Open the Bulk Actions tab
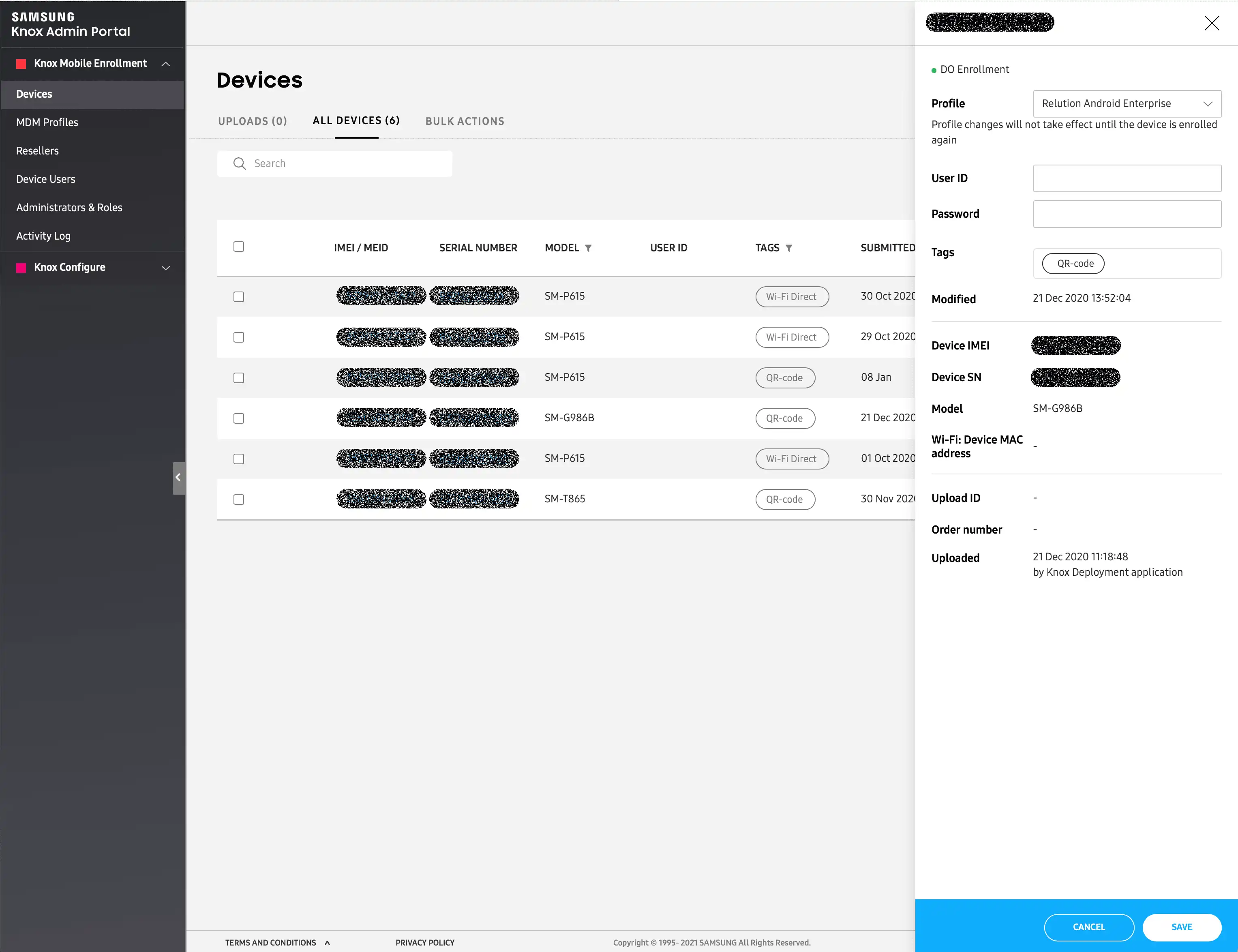 click(465, 121)
